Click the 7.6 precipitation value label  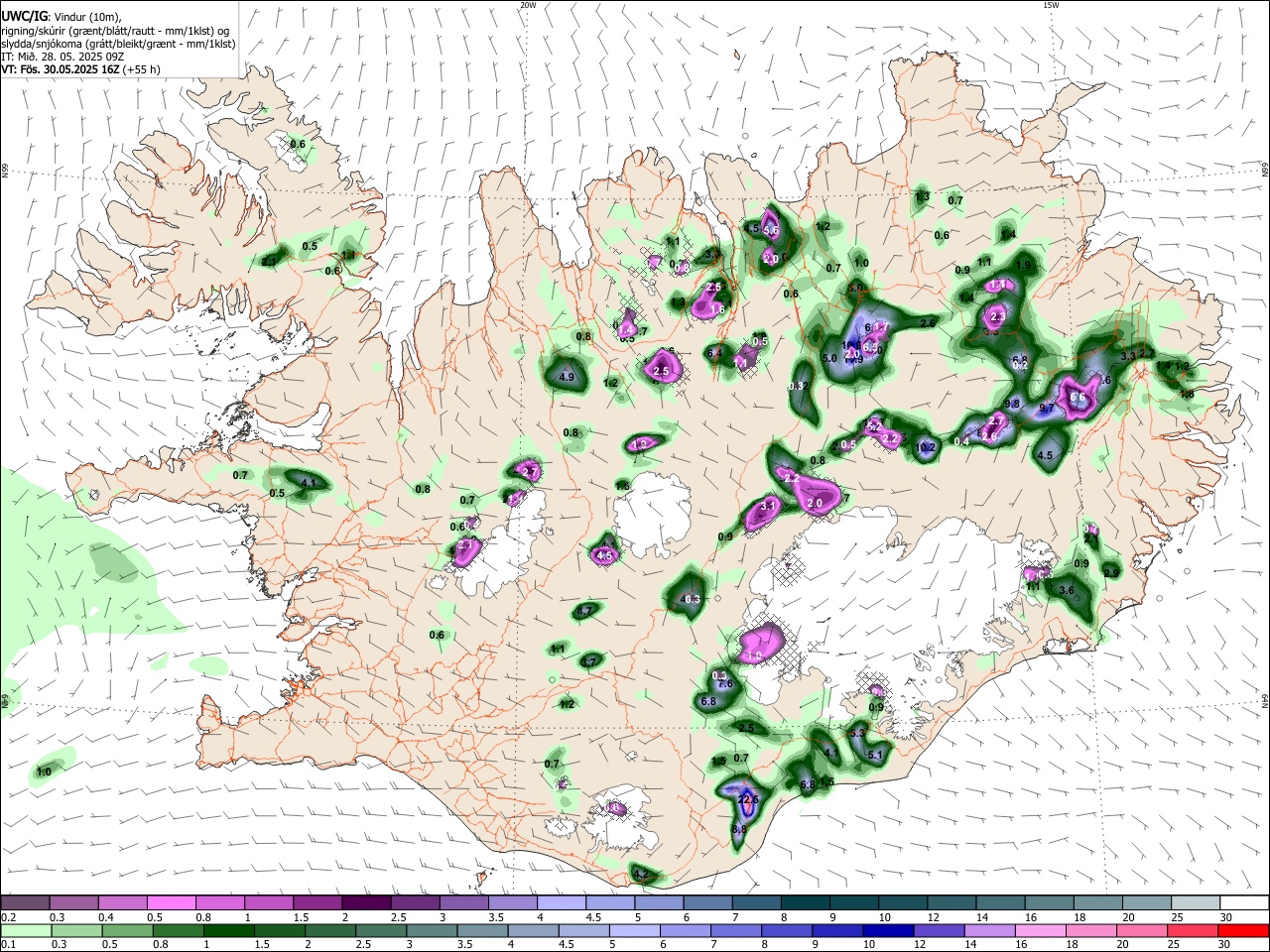(x=725, y=683)
